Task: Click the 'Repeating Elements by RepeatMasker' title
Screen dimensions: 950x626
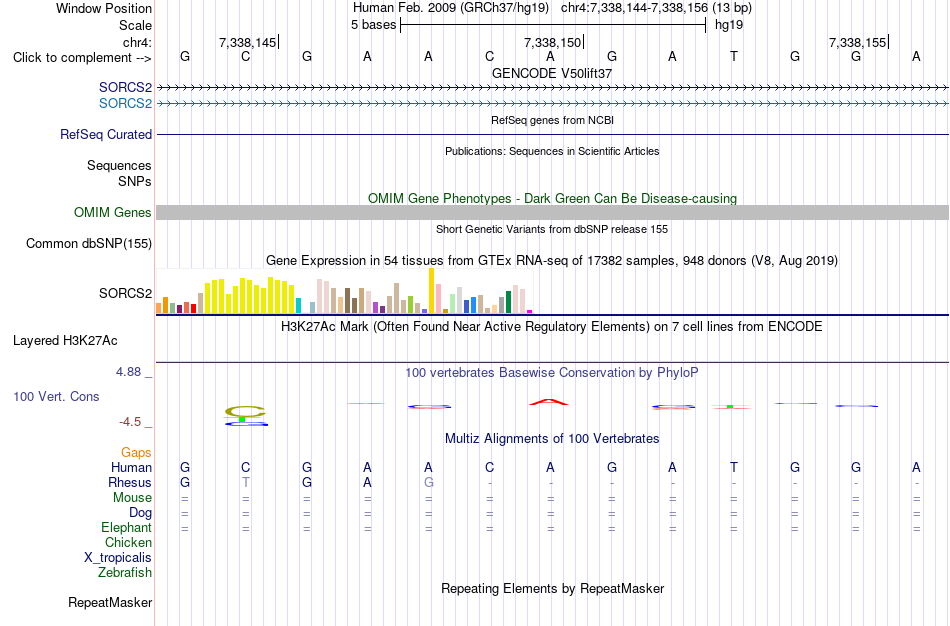Action: [x=553, y=588]
